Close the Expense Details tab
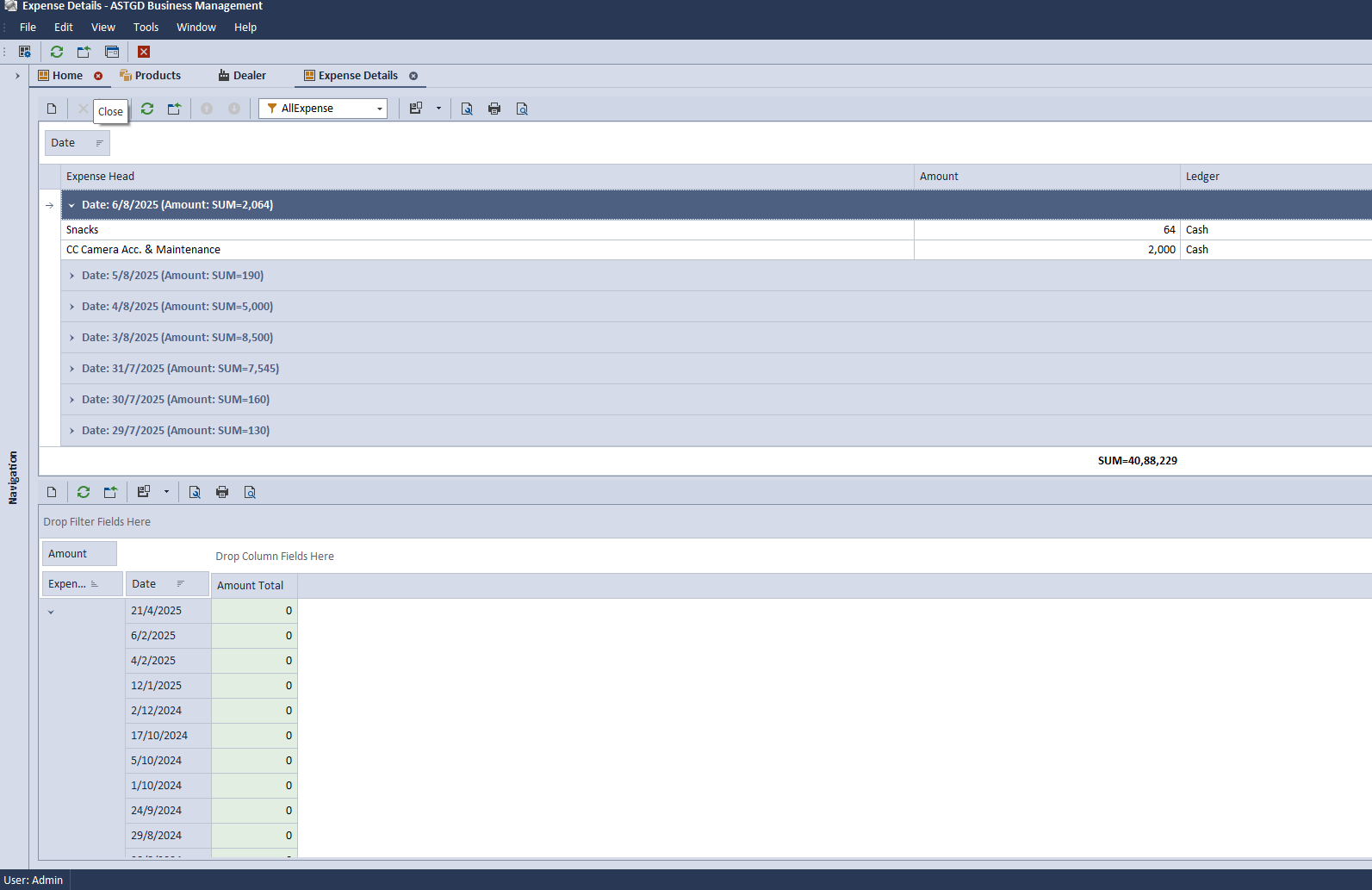Viewport: 1372px width, 890px height. pyautogui.click(x=413, y=76)
